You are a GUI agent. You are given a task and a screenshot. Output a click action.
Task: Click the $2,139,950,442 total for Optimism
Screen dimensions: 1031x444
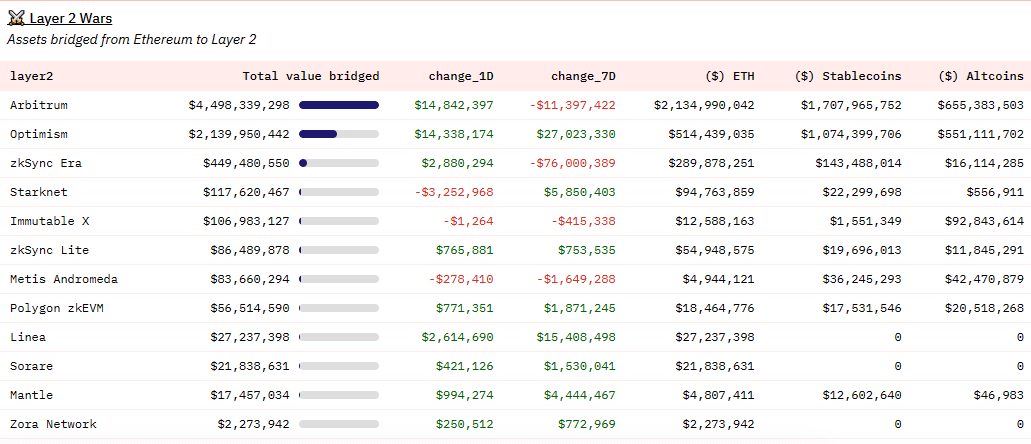[239, 134]
